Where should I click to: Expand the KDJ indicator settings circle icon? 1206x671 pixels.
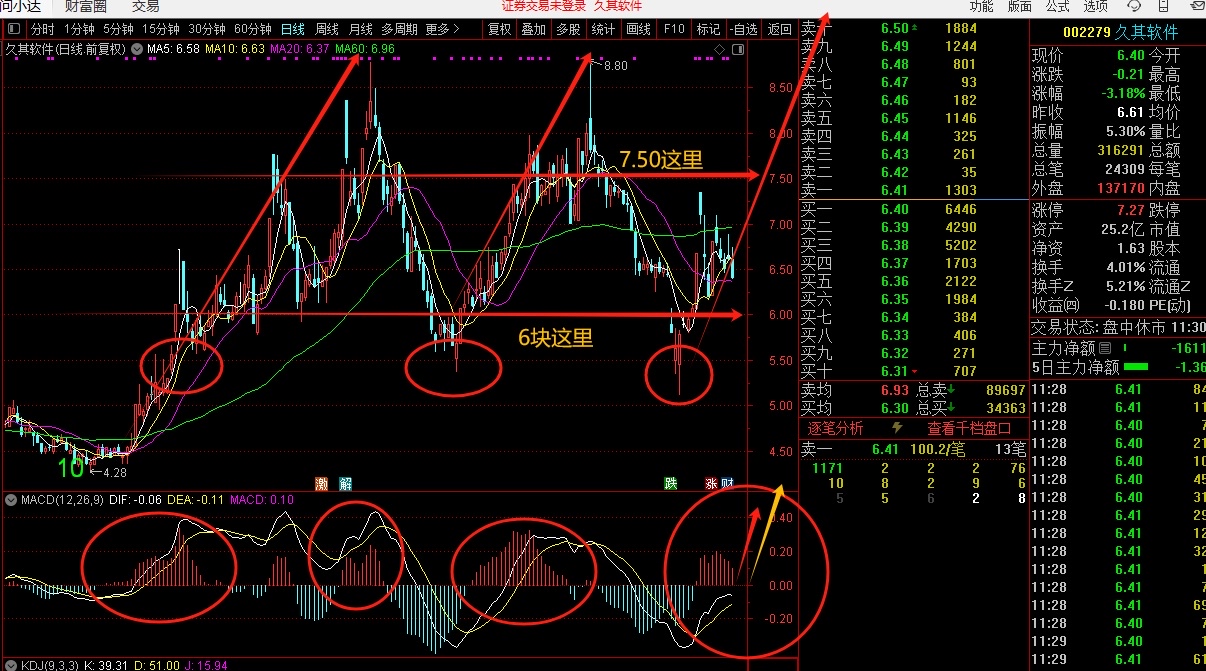(x=12, y=664)
